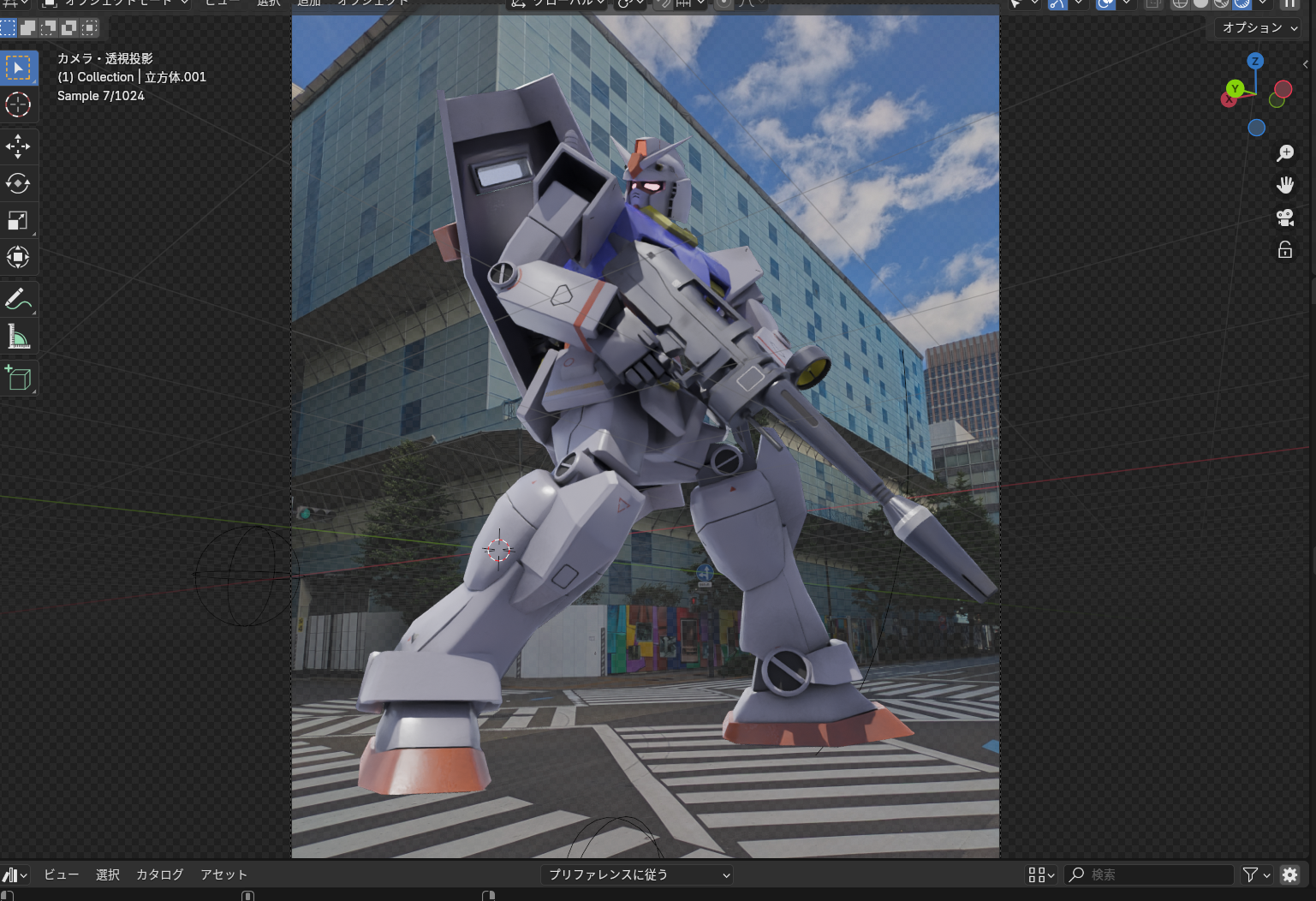This screenshot has height=901, width=1316.
Task: Open asset browser 選択 menu
Action: coord(108,874)
